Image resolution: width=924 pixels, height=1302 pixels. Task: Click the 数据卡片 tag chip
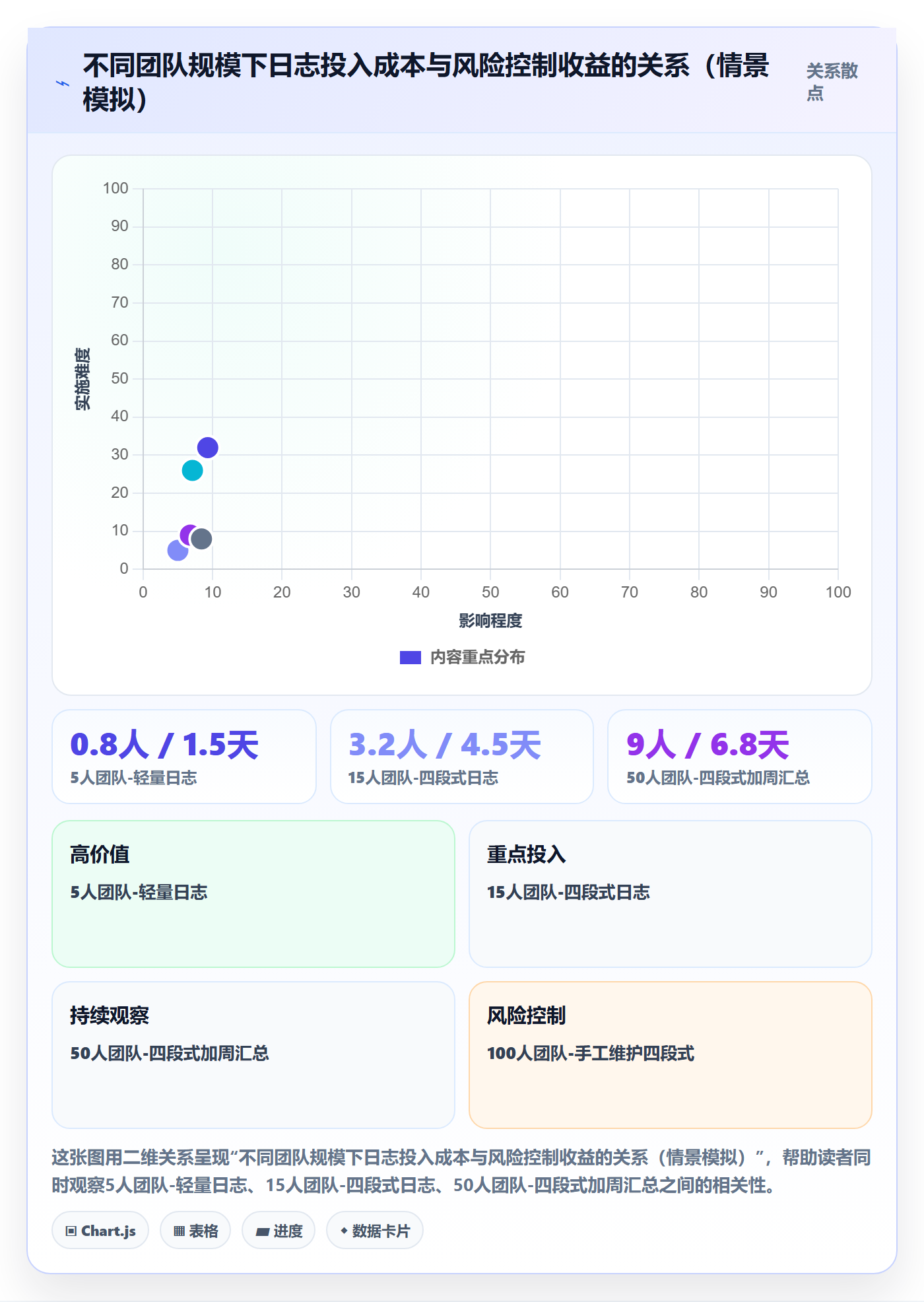point(375,1231)
